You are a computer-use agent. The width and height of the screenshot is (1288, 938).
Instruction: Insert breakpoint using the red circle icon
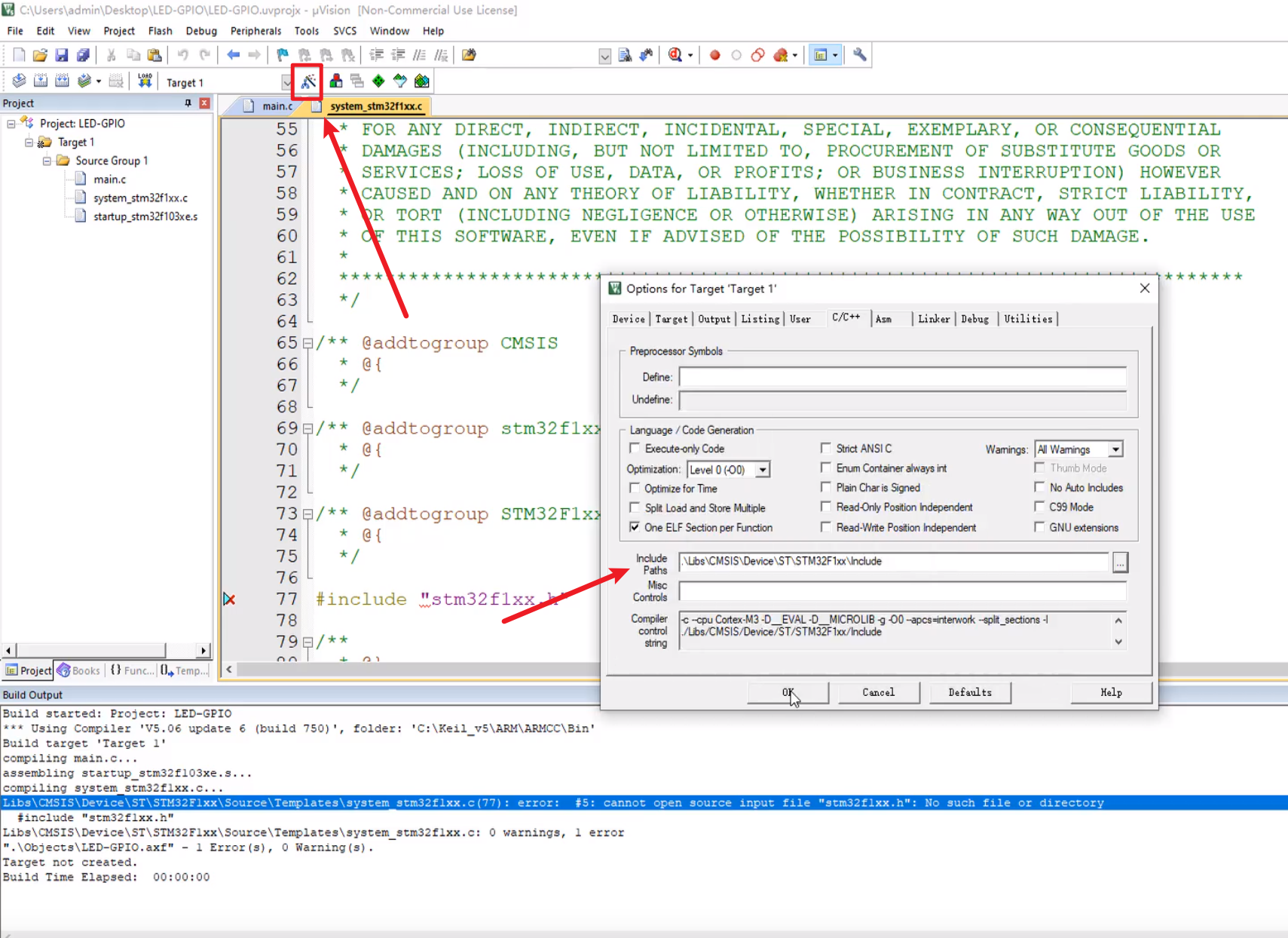click(714, 55)
